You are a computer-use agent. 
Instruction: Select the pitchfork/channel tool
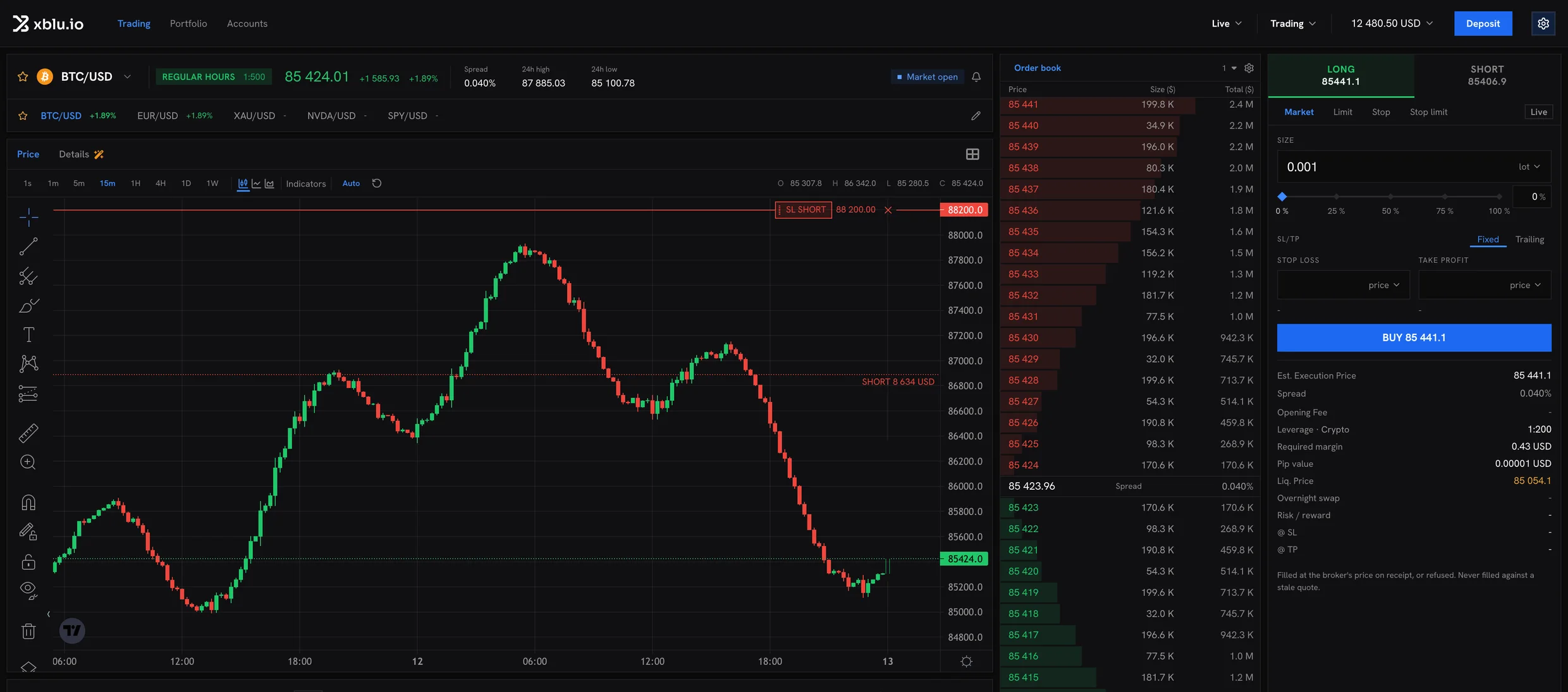tap(28, 276)
